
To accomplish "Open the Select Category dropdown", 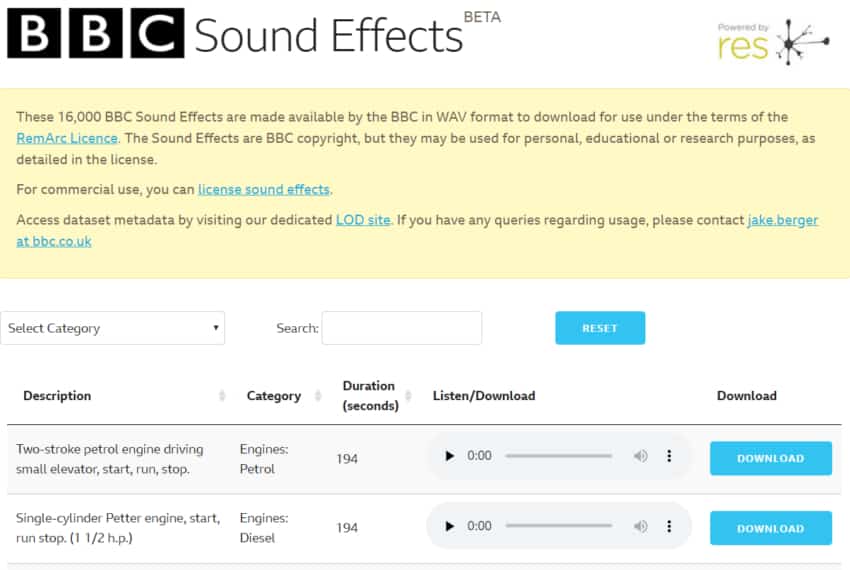I will point(112,328).
